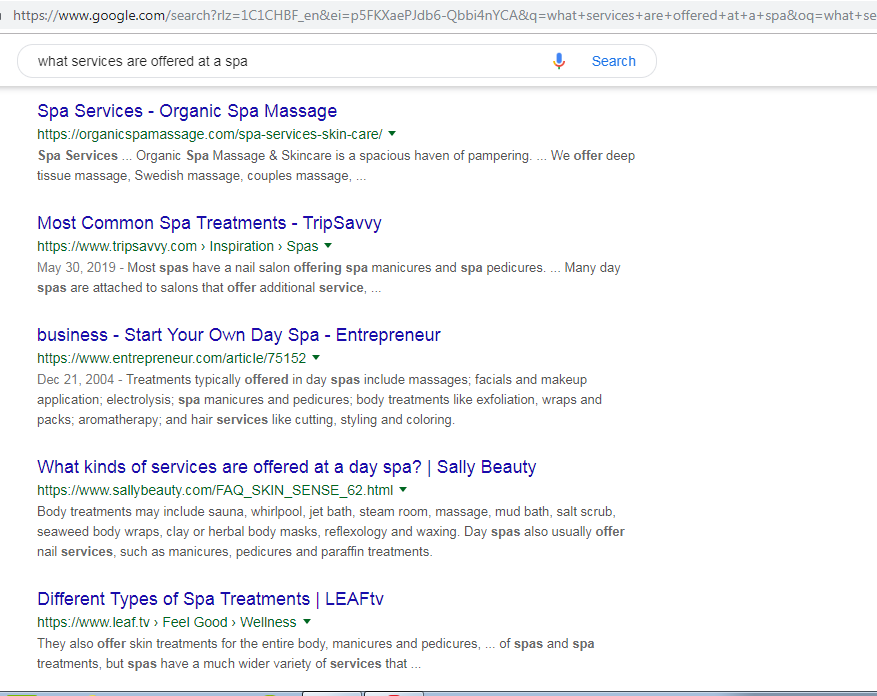Expand the dropdown arrow next to the leaf.tv URL
The image size is (877, 696).
pyautogui.click(x=307, y=622)
